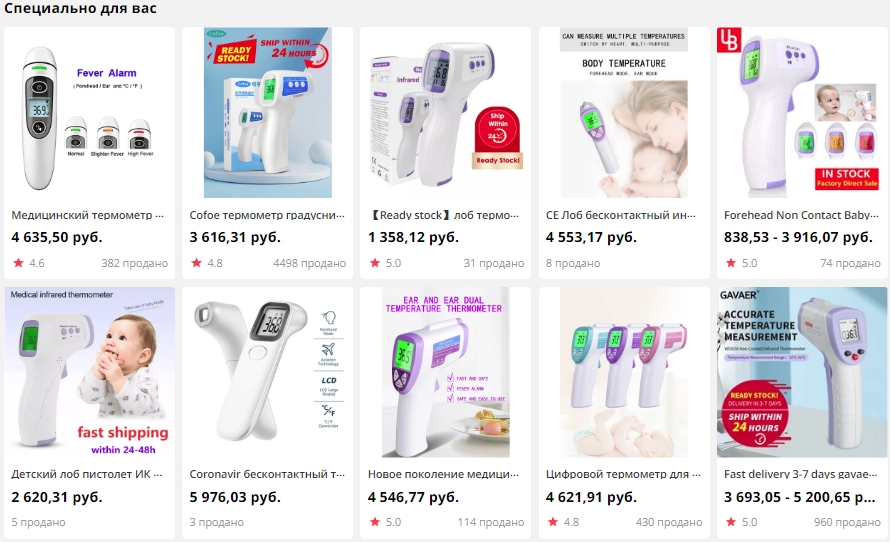
Task: Click the star icon next to 4.8 for Cofoe
Action: (x=197, y=263)
